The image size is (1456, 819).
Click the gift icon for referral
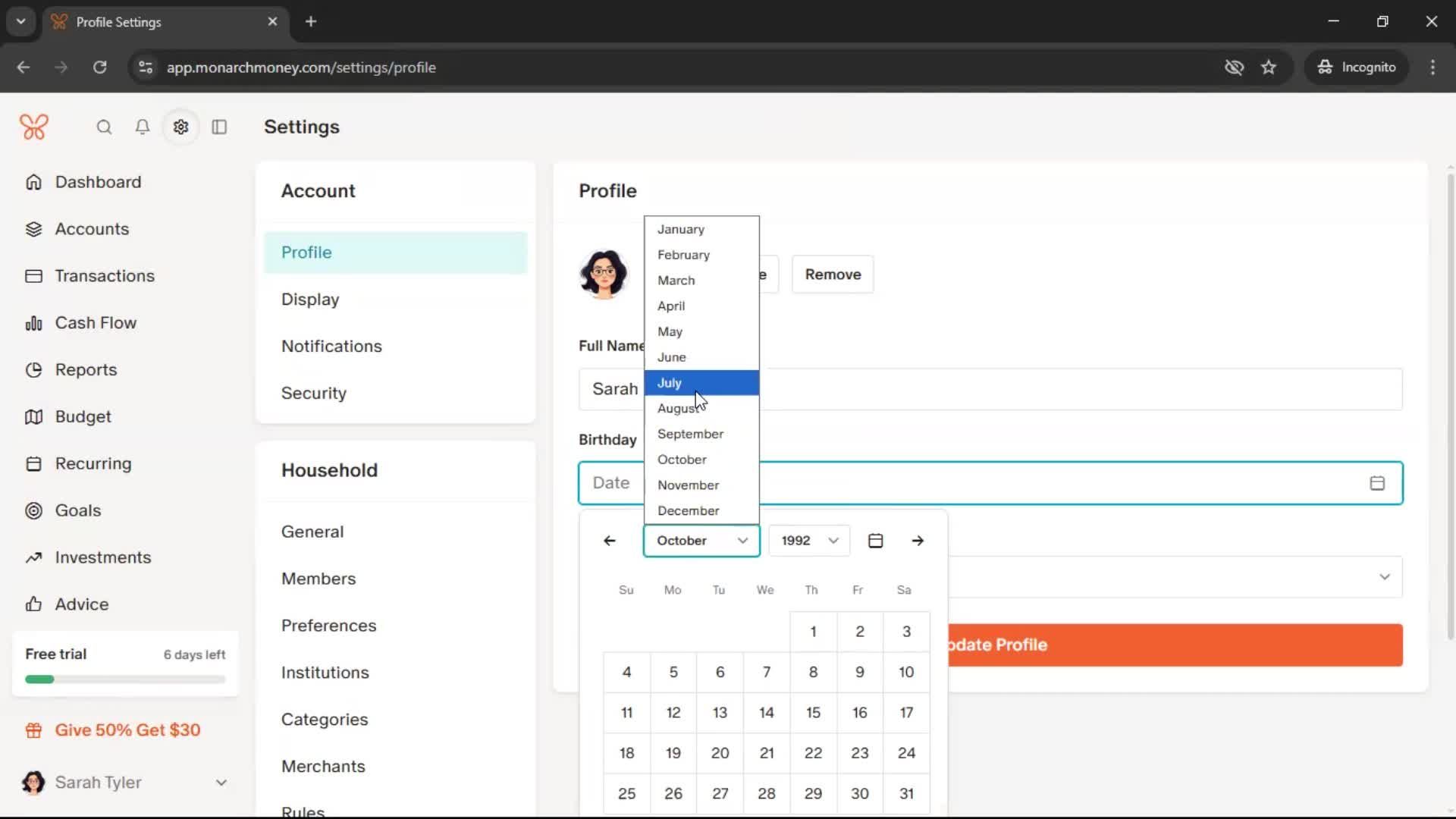(x=33, y=730)
